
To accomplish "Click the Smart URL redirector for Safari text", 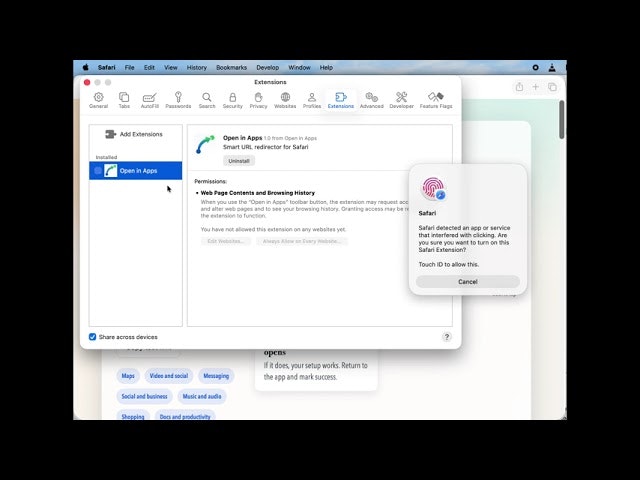I will [x=265, y=147].
